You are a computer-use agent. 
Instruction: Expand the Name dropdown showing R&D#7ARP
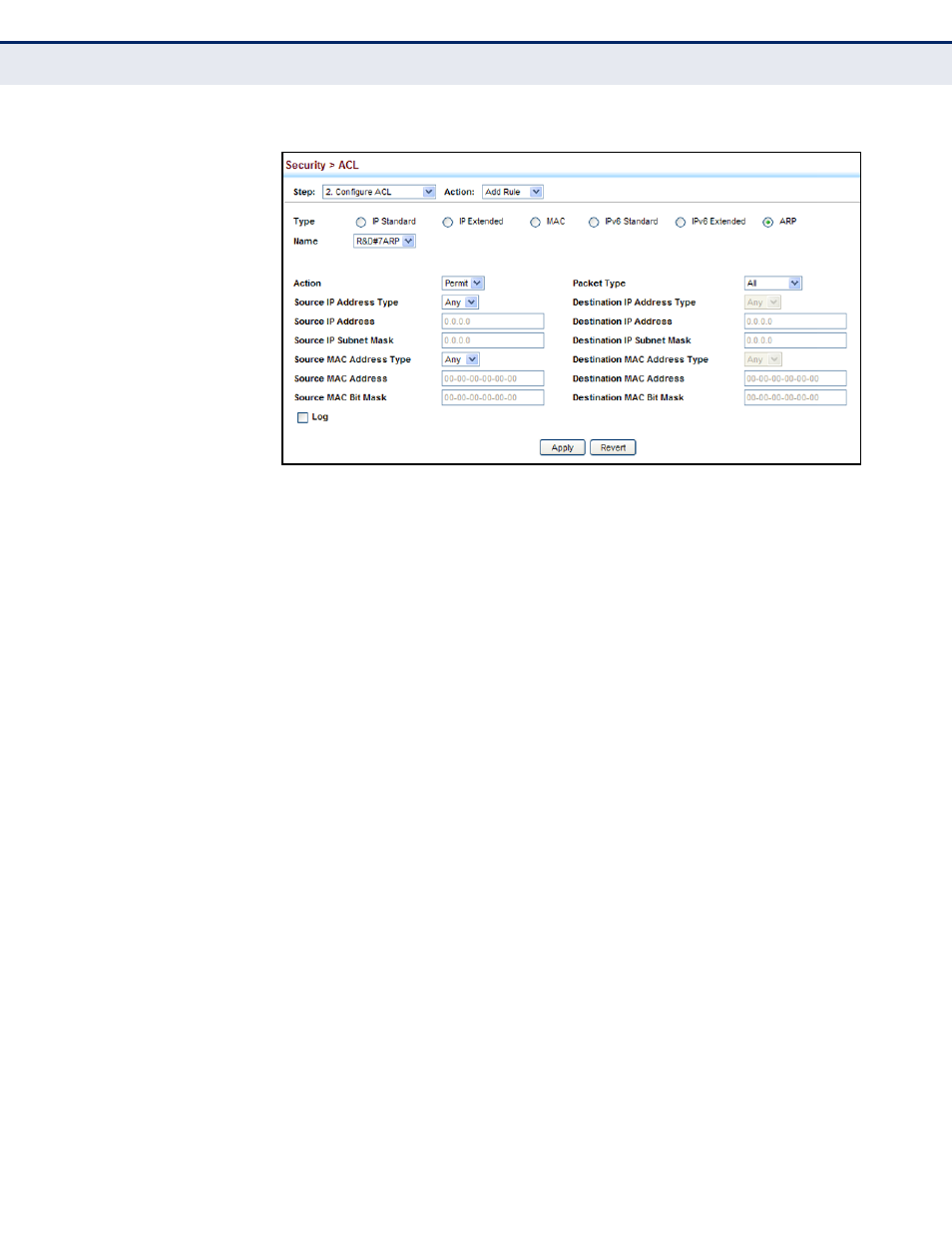click(x=383, y=241)
